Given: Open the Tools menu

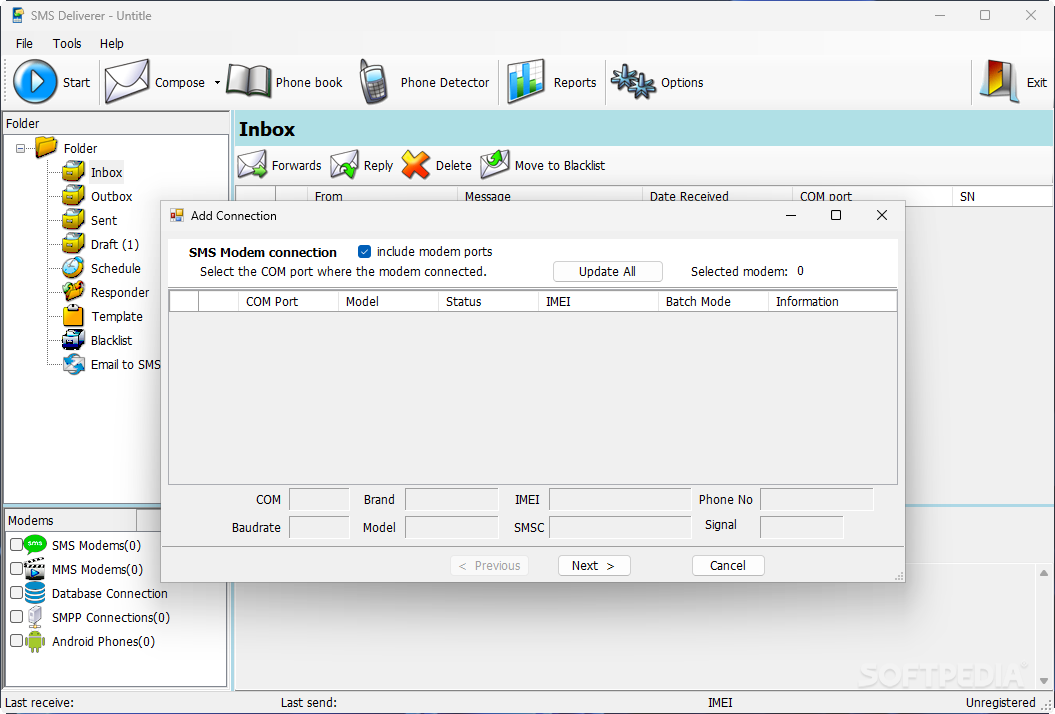Looking at the screenshot, I should pyautogui.click(x=67, y=44).
